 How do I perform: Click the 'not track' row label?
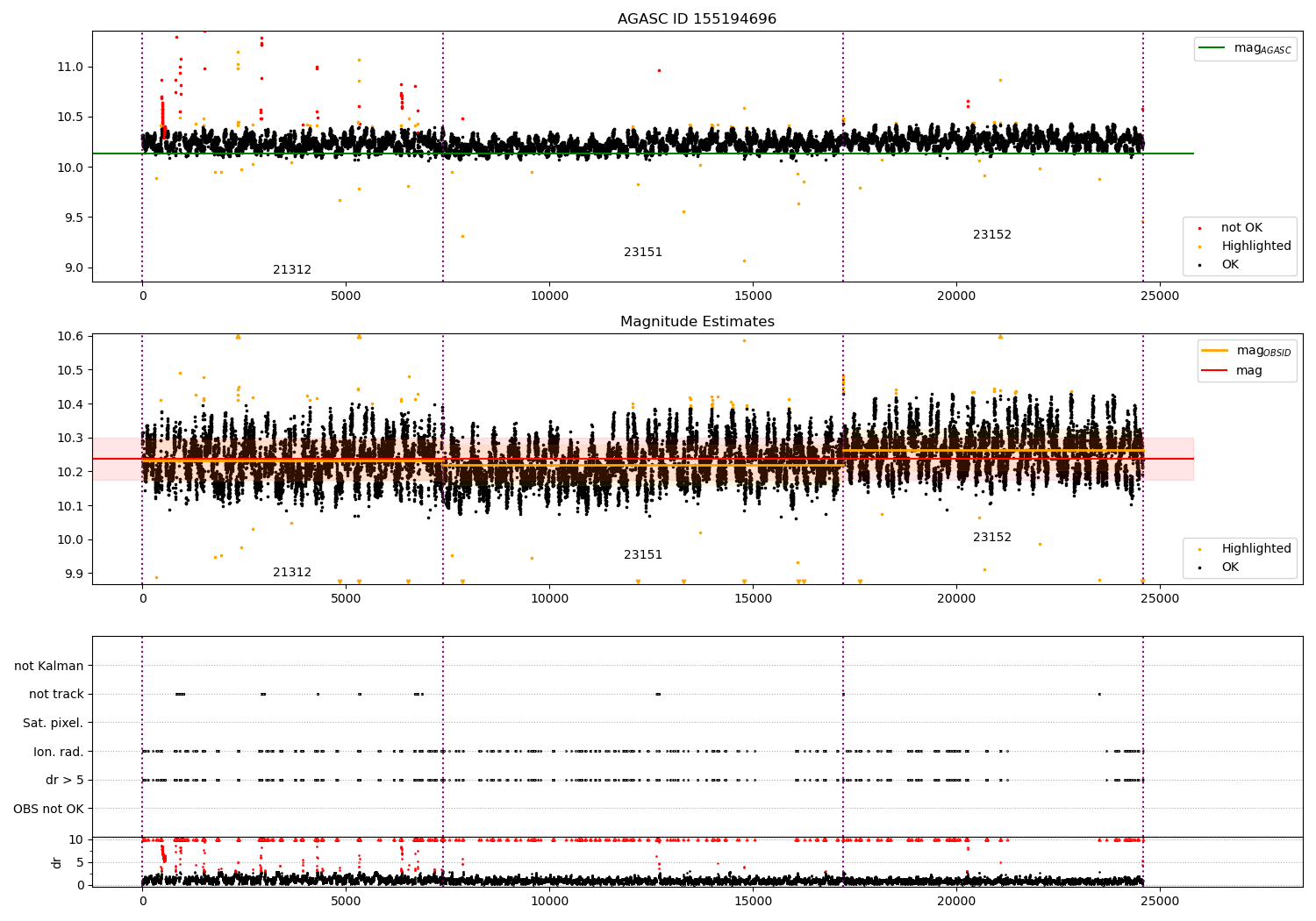(x=56, y=694)
